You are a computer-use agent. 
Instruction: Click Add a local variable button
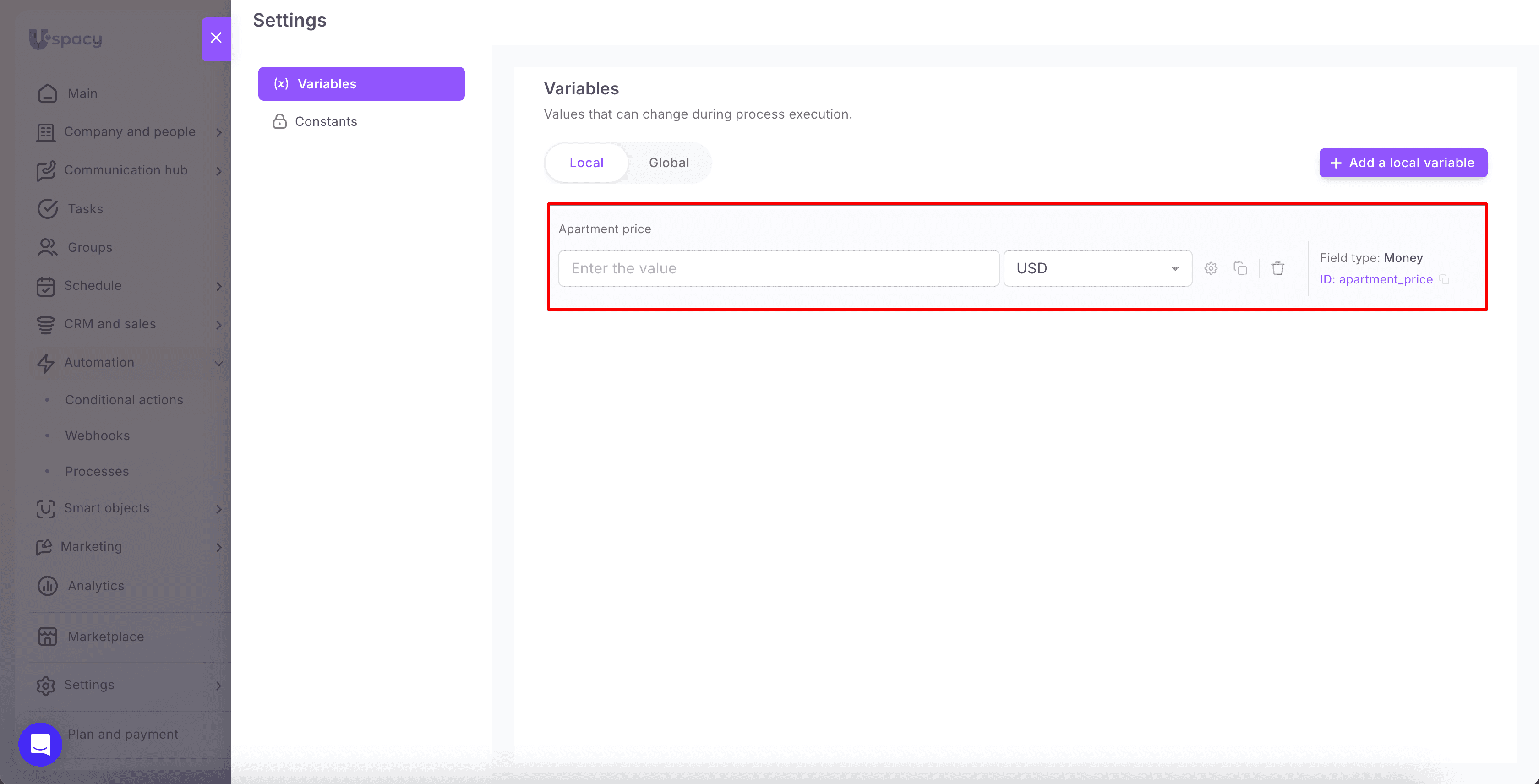1403,163
